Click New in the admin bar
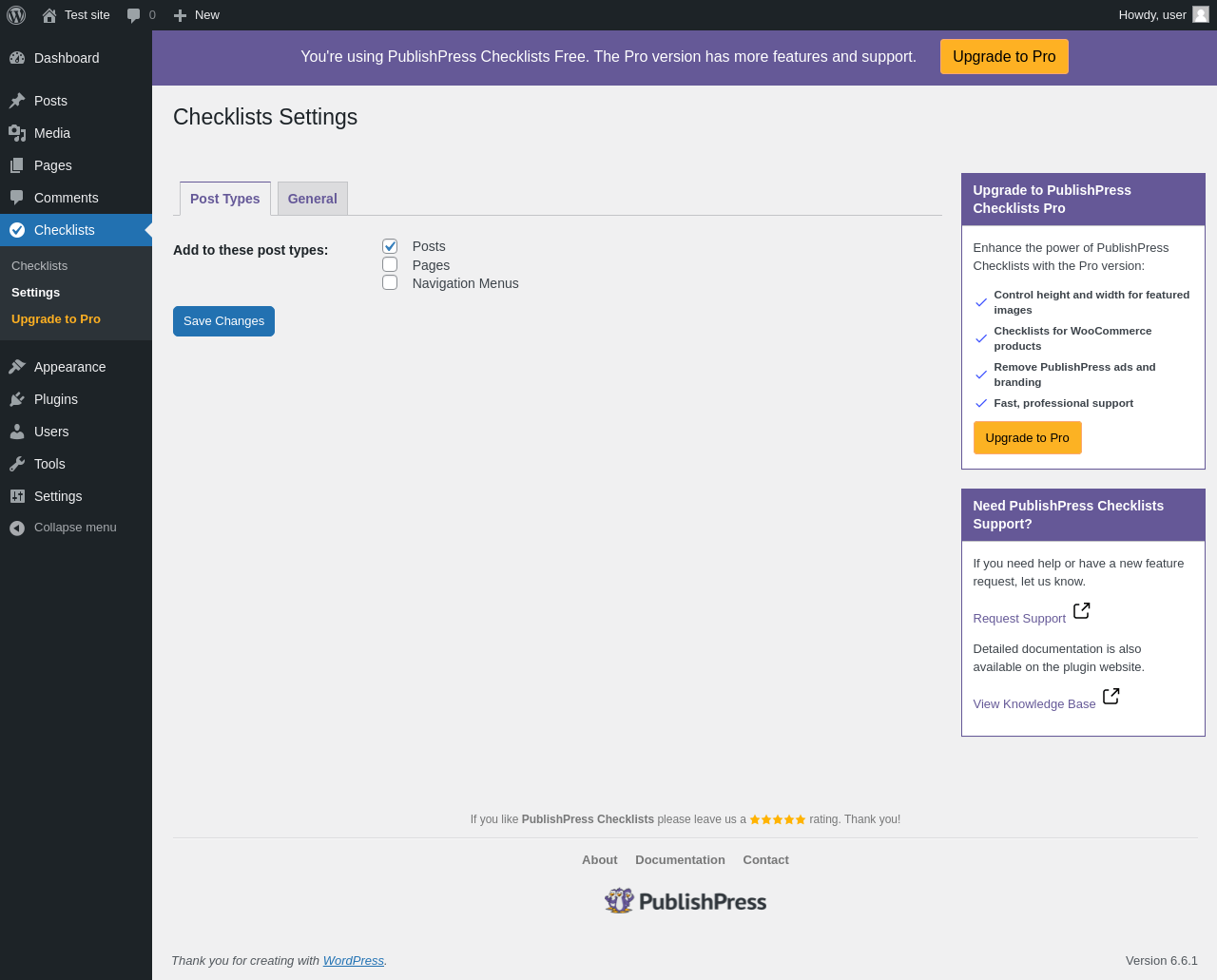 pos(207,15)
